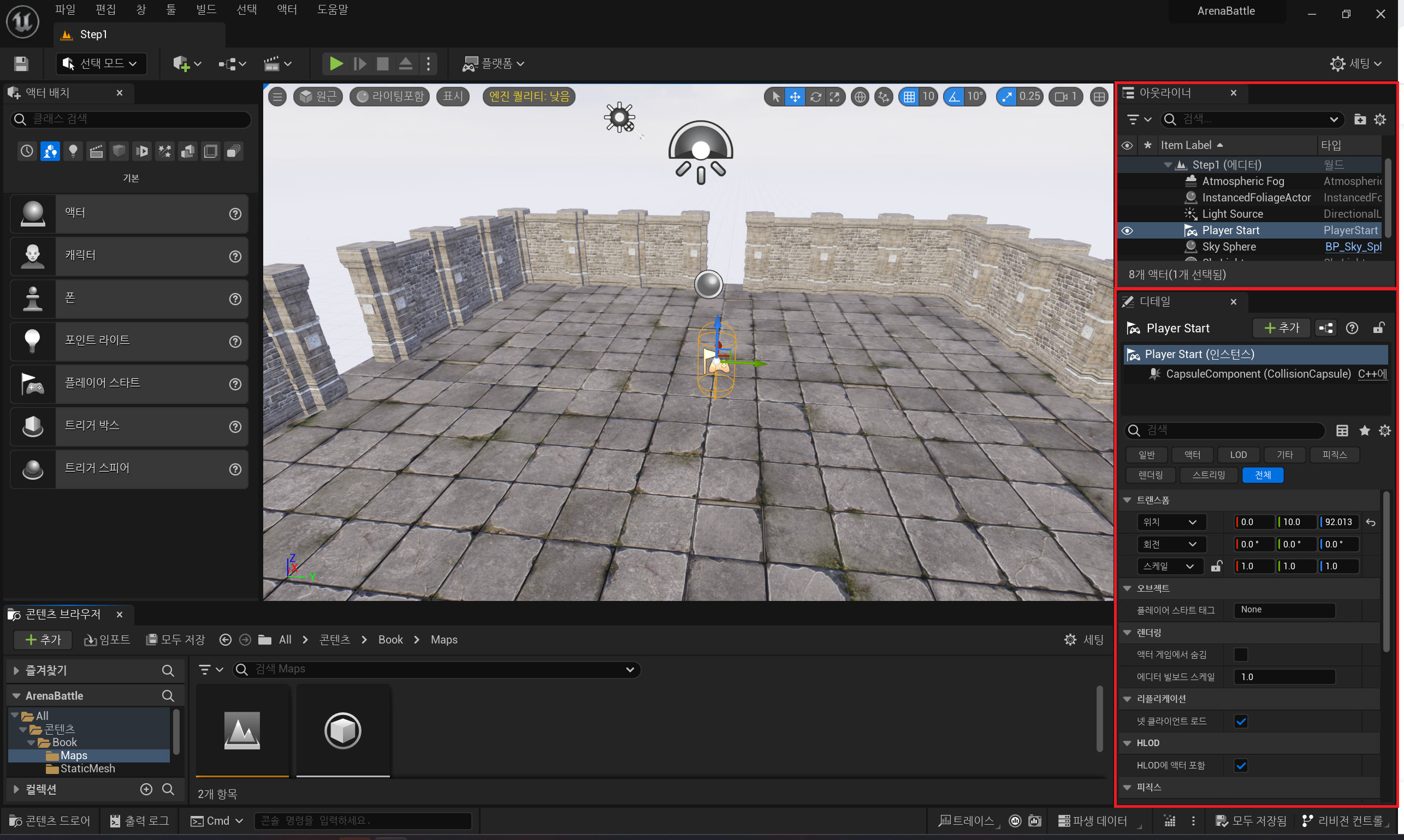Open the Build menu
The height and width of the screenshot is (840, 1404).
pyautogui.click(x=205, y=10)
